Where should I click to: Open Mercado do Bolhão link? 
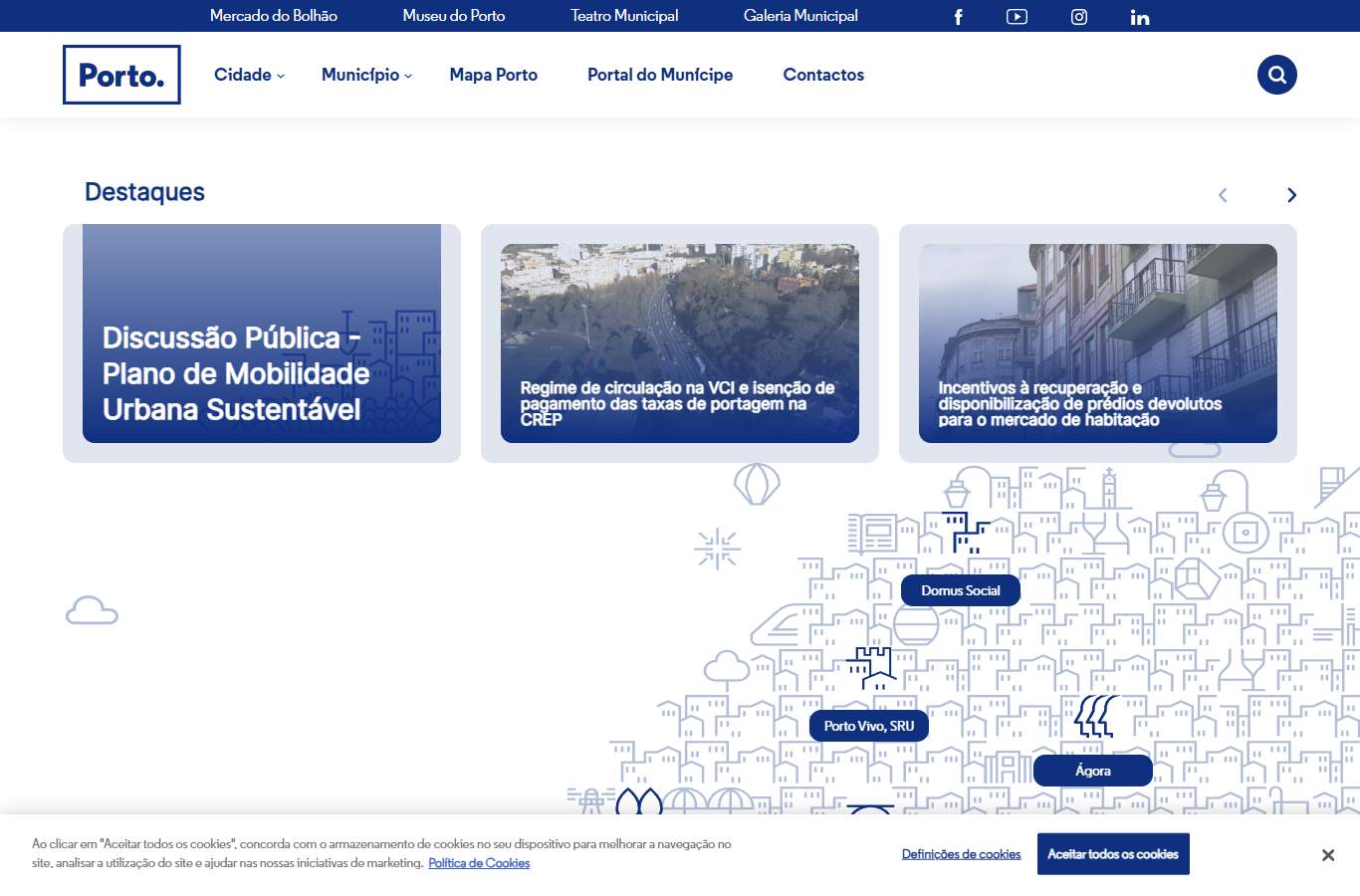pyautogui.click(x=274, y=16)
